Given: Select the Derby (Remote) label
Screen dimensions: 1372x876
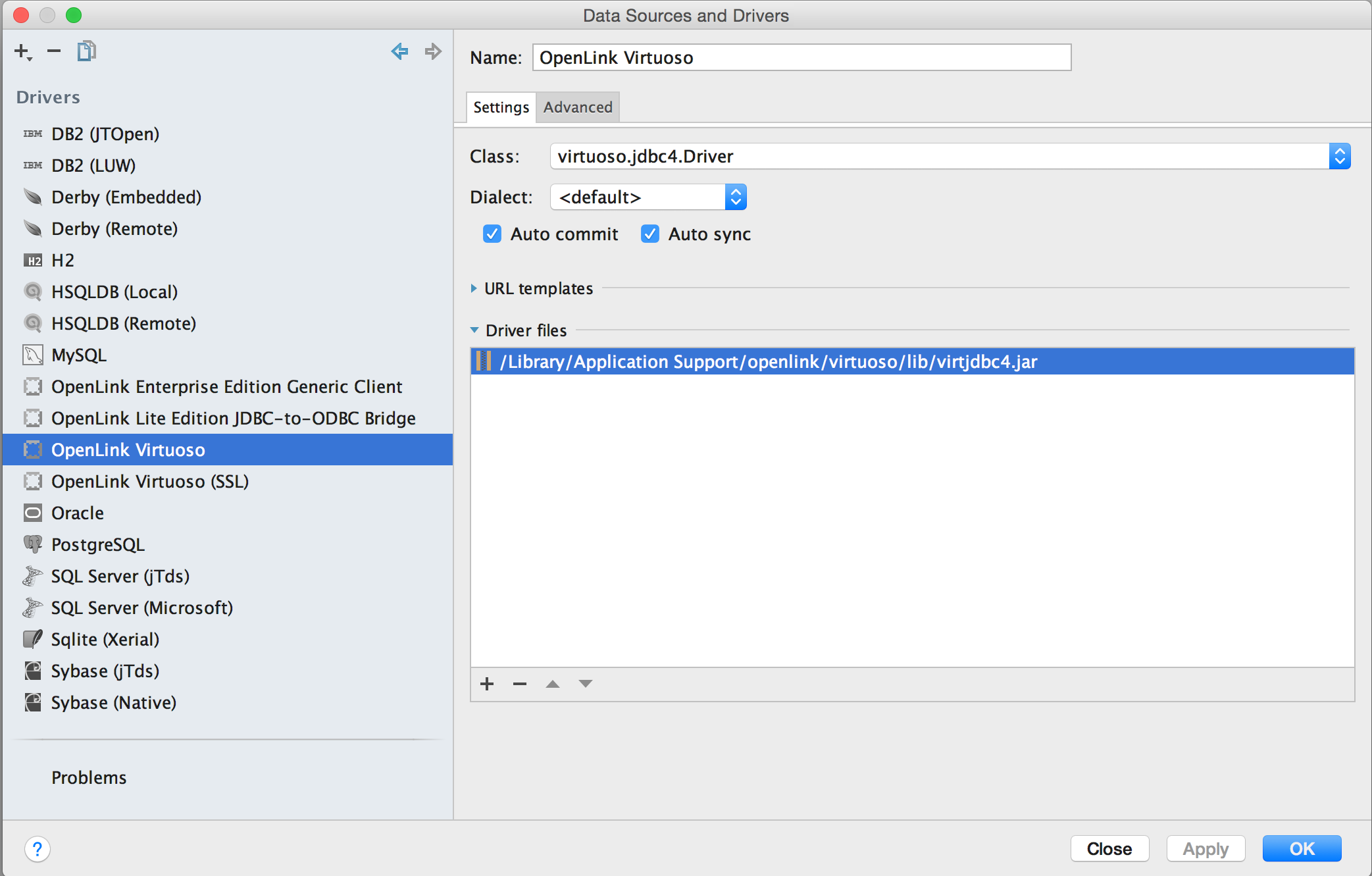Looking at the screenshot, I should 114,228.
